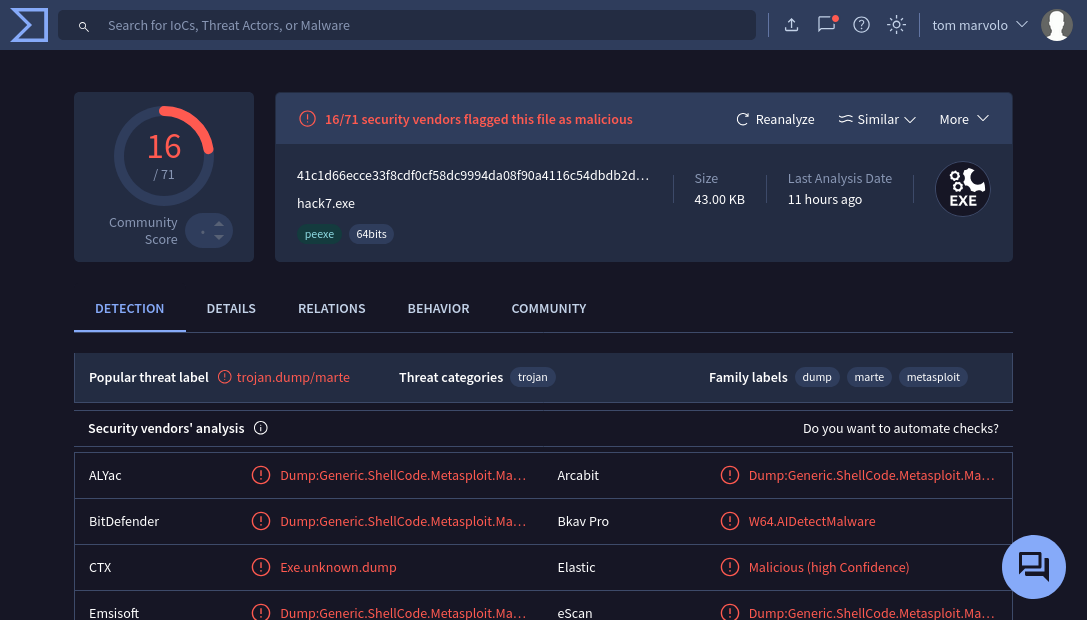Click the file hash 41c1d66ecce33f8...
Screen dimensions: 1087x620
pos(473,175)
